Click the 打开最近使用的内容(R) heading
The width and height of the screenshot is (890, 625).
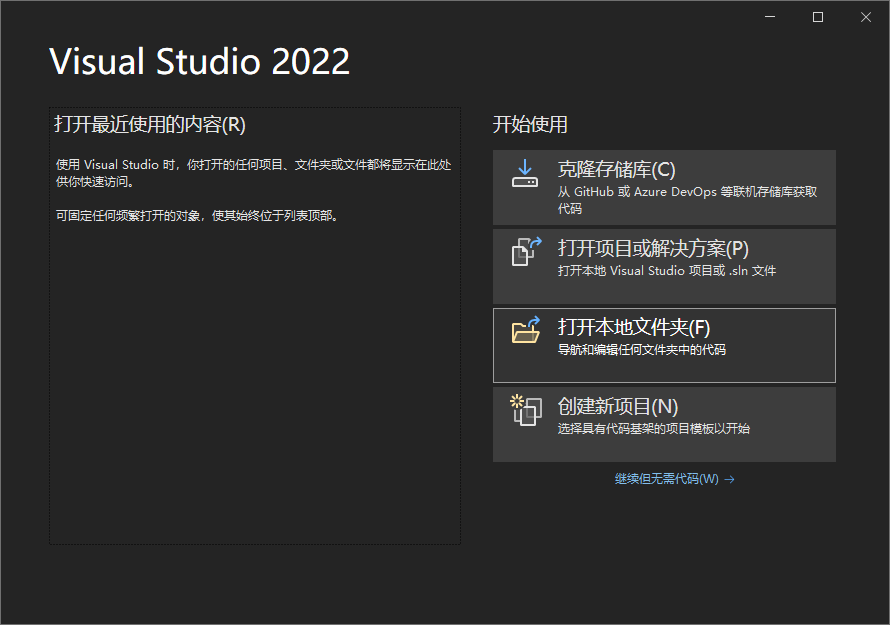point(150,124)
